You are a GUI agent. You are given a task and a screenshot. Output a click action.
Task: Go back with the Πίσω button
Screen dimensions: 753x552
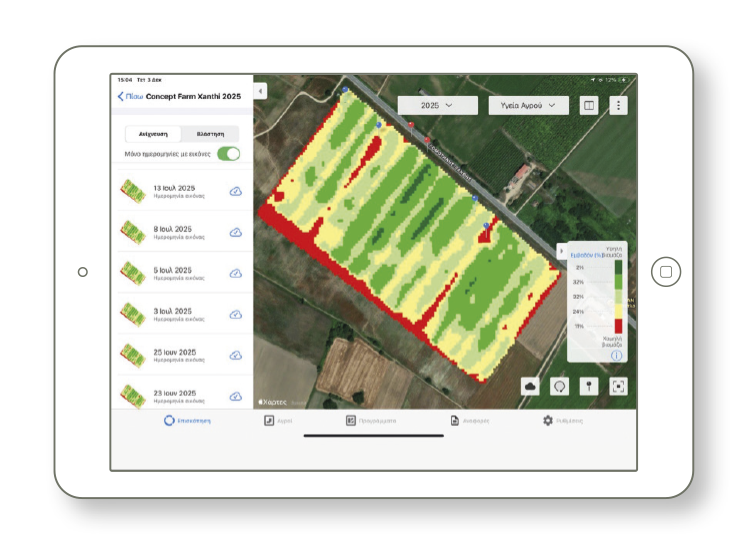(x=130, y=97)
